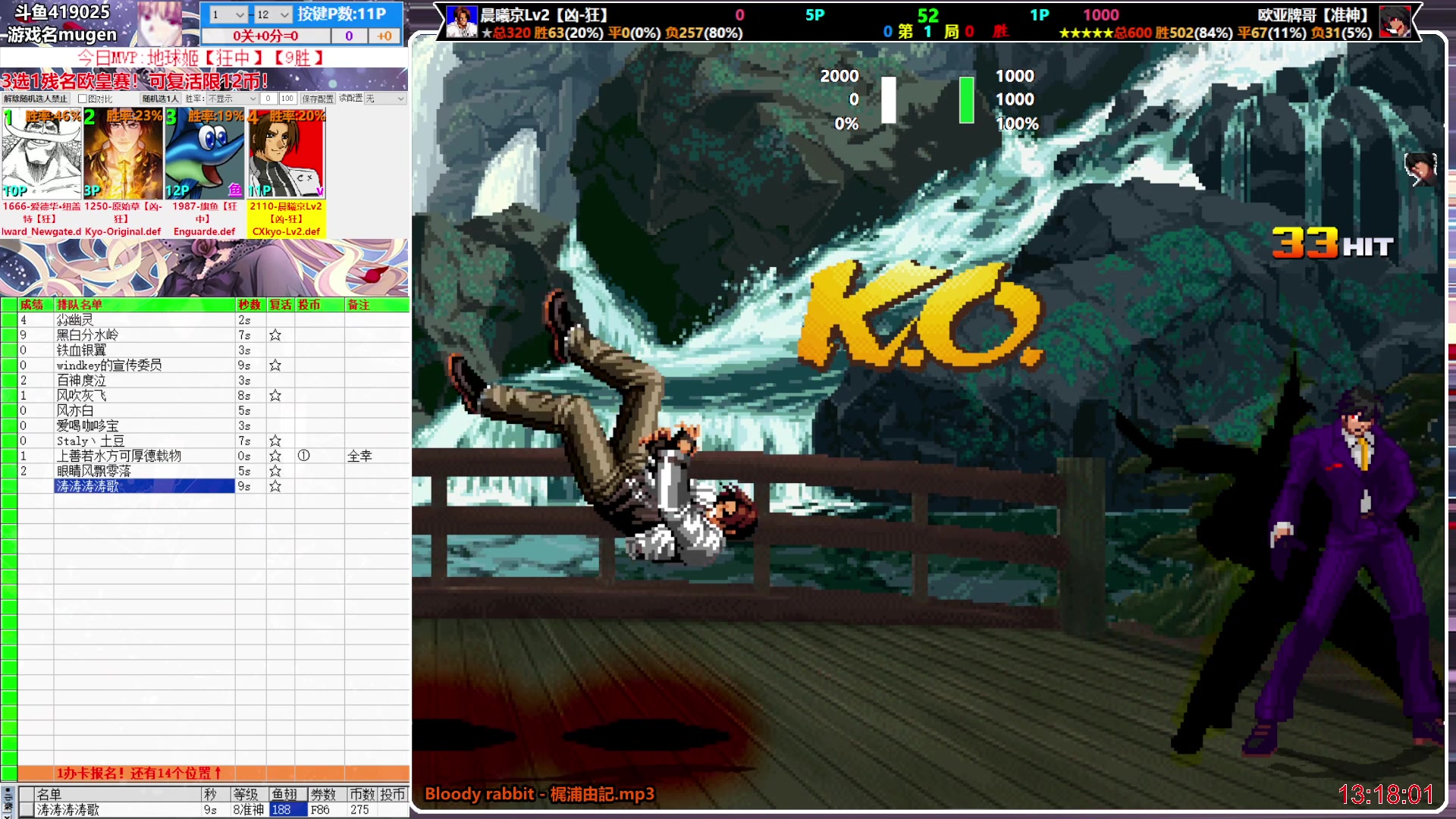Click the 成绩 column header
This screenshot has width=1456, height=819.
(36, 305)
